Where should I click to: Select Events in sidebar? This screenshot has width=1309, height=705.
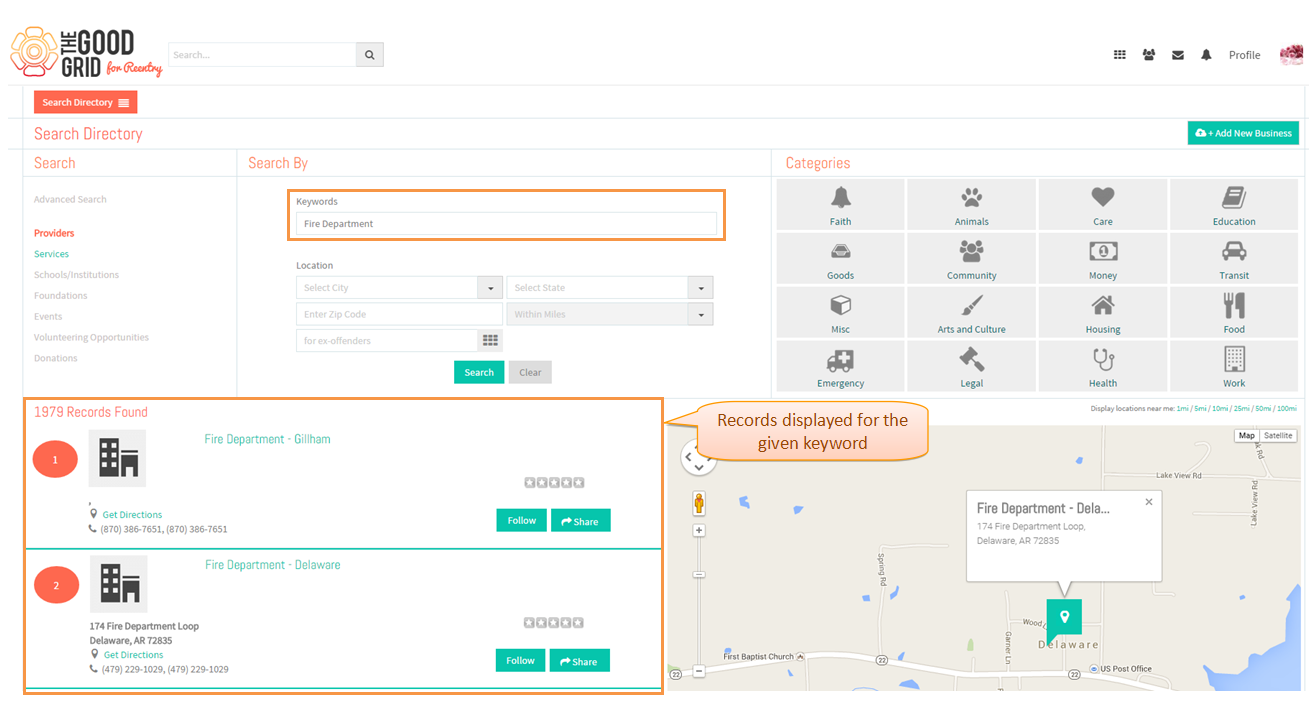48,317
